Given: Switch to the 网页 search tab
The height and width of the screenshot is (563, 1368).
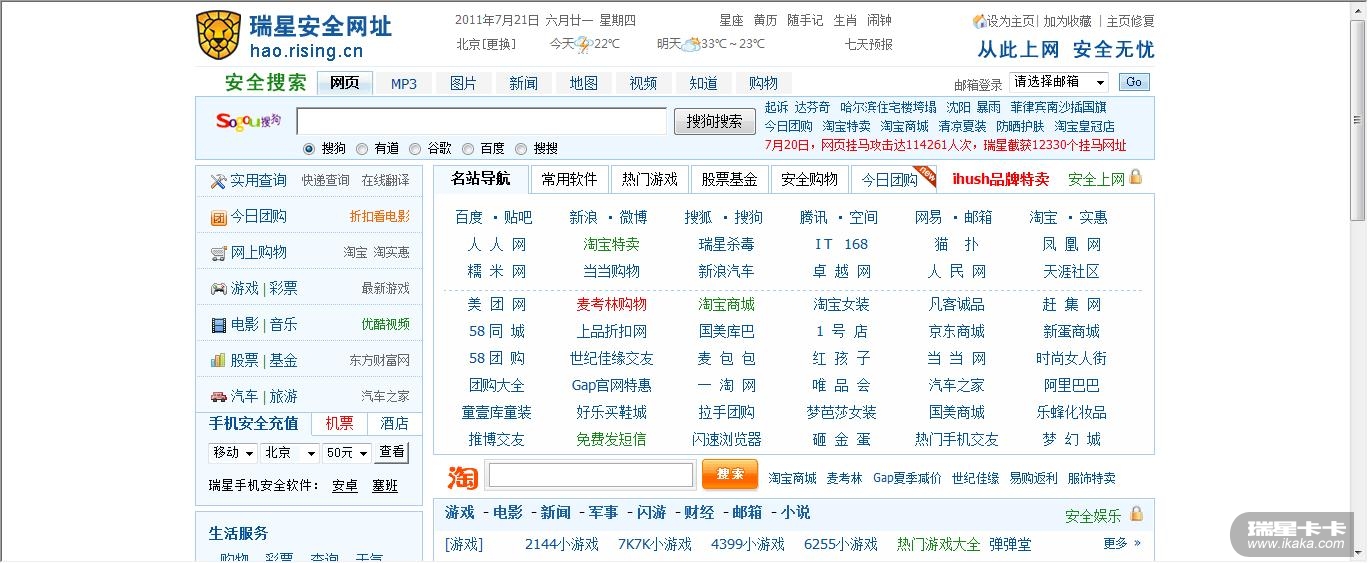Looking at the screenshot, I should coord(344,83).
